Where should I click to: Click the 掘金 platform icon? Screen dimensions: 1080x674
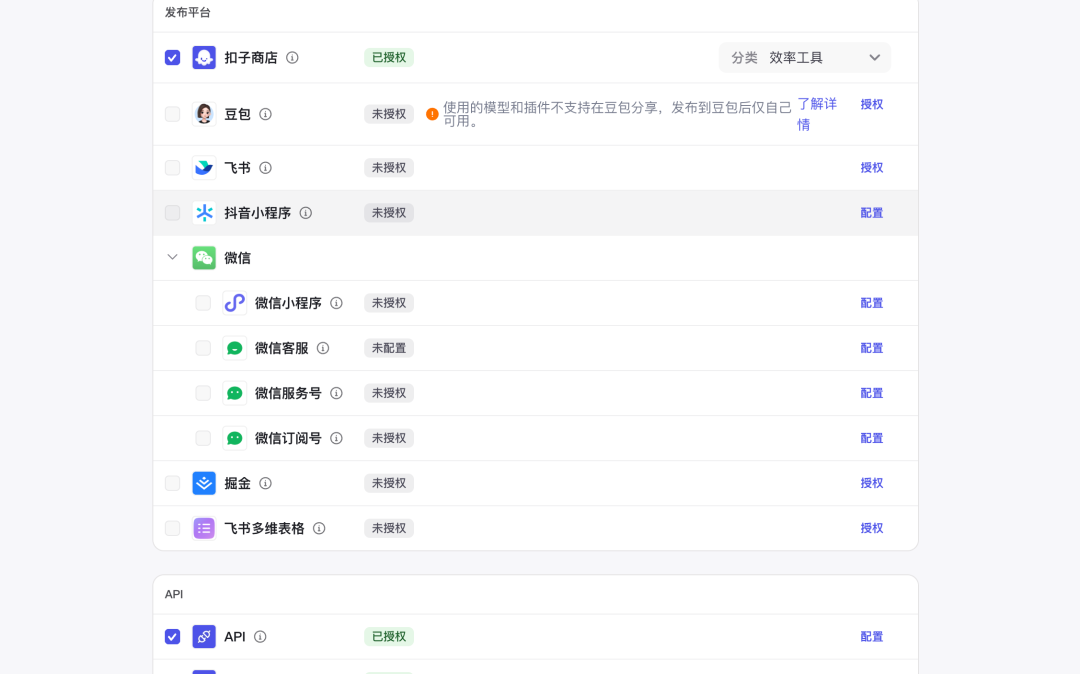(x=204, y=482)
